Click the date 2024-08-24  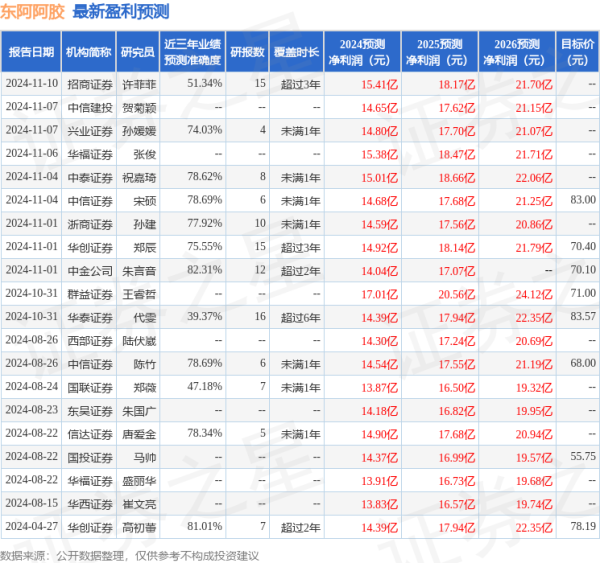(x=32, y=386)
